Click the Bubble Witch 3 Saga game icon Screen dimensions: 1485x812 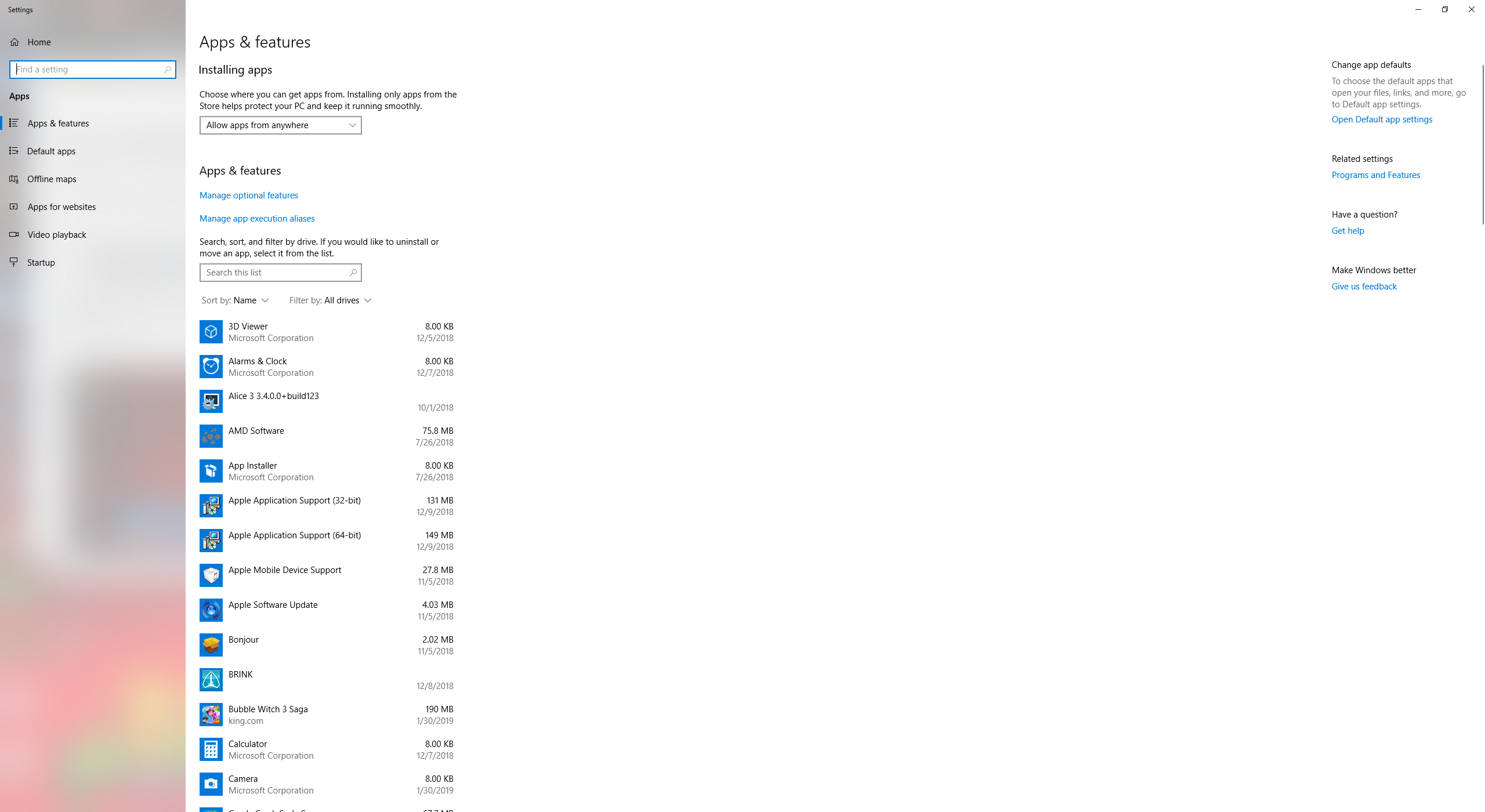[210, 714]
